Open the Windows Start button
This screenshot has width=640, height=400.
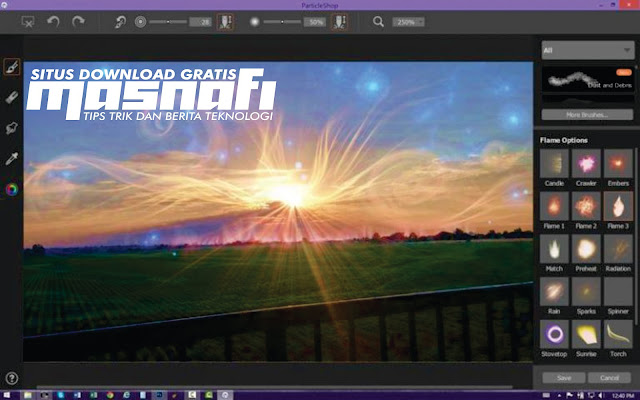[x=5, y=395]
